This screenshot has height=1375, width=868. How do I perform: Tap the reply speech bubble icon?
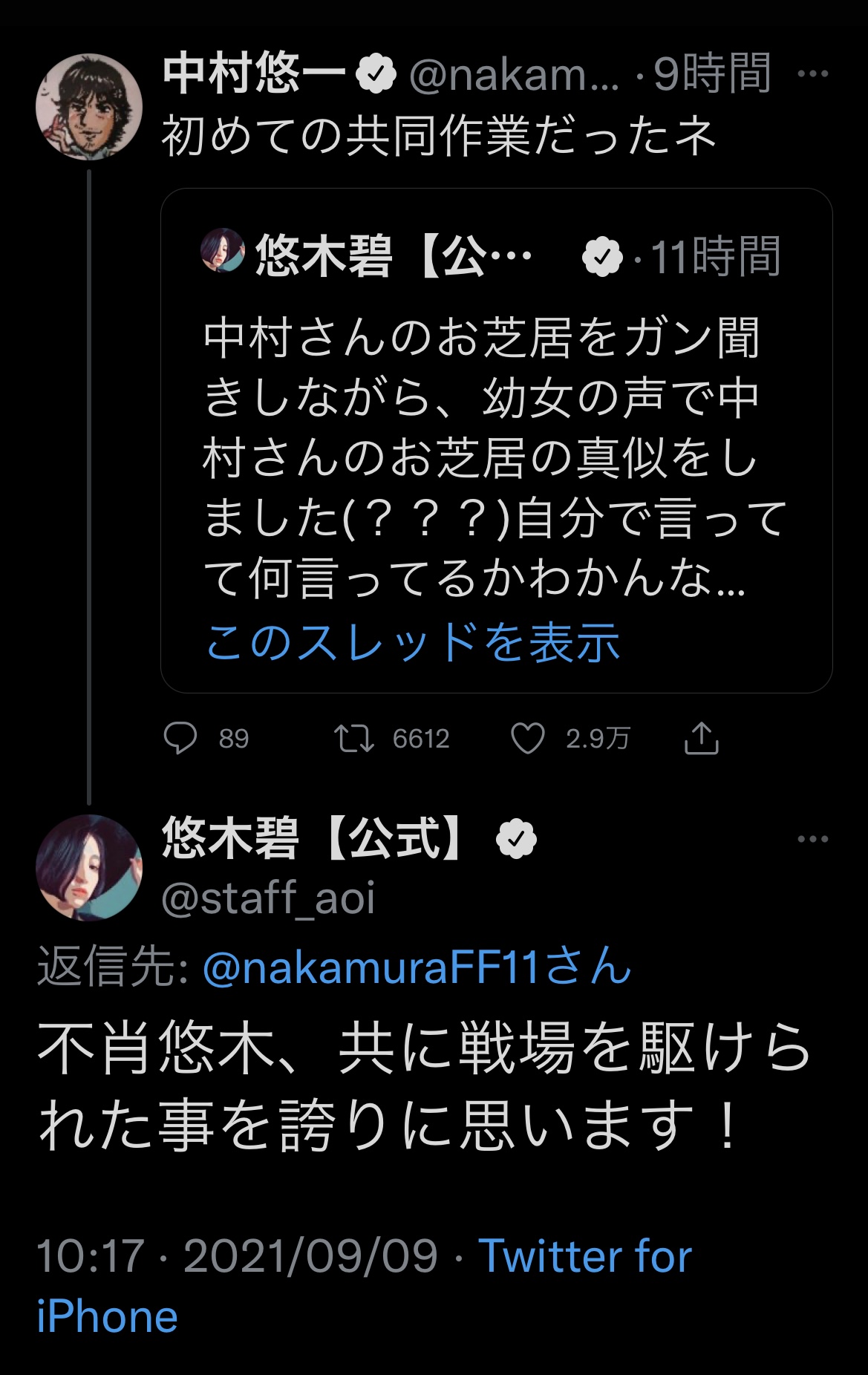[x=180, y=738]
